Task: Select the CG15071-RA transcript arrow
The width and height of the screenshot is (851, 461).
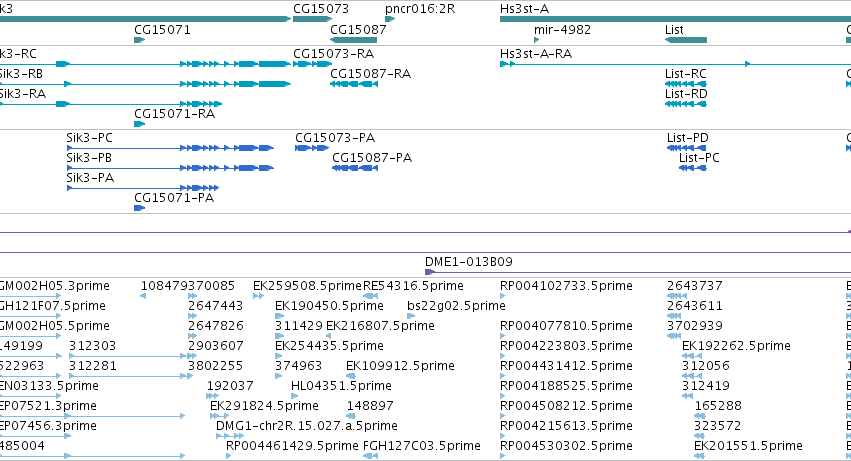Action: 139,124
